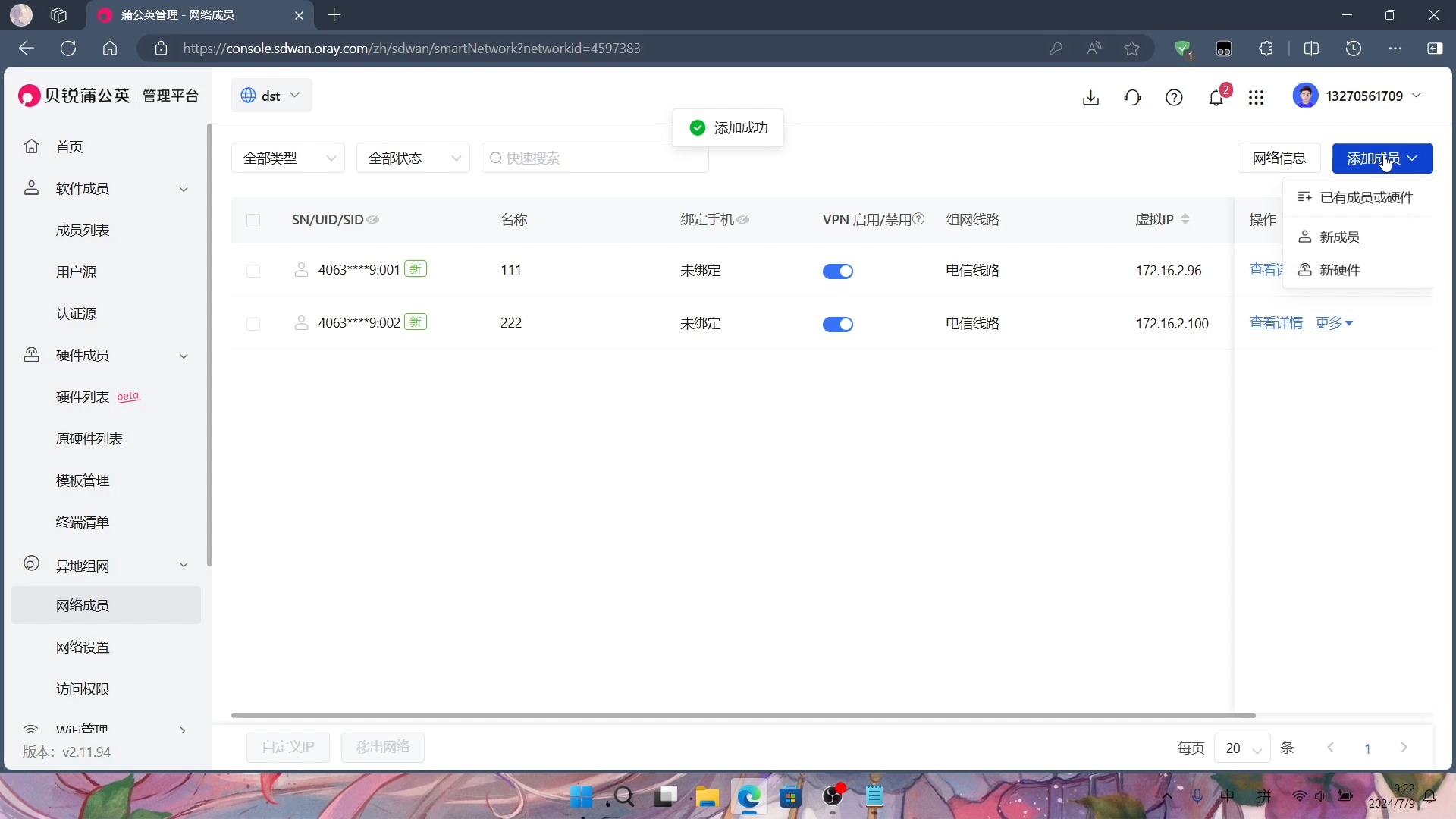The image size is (1456, 819).
Task: Click previous page arrow in pagination
Action: pyautogui.click(x=1331, y=748)
